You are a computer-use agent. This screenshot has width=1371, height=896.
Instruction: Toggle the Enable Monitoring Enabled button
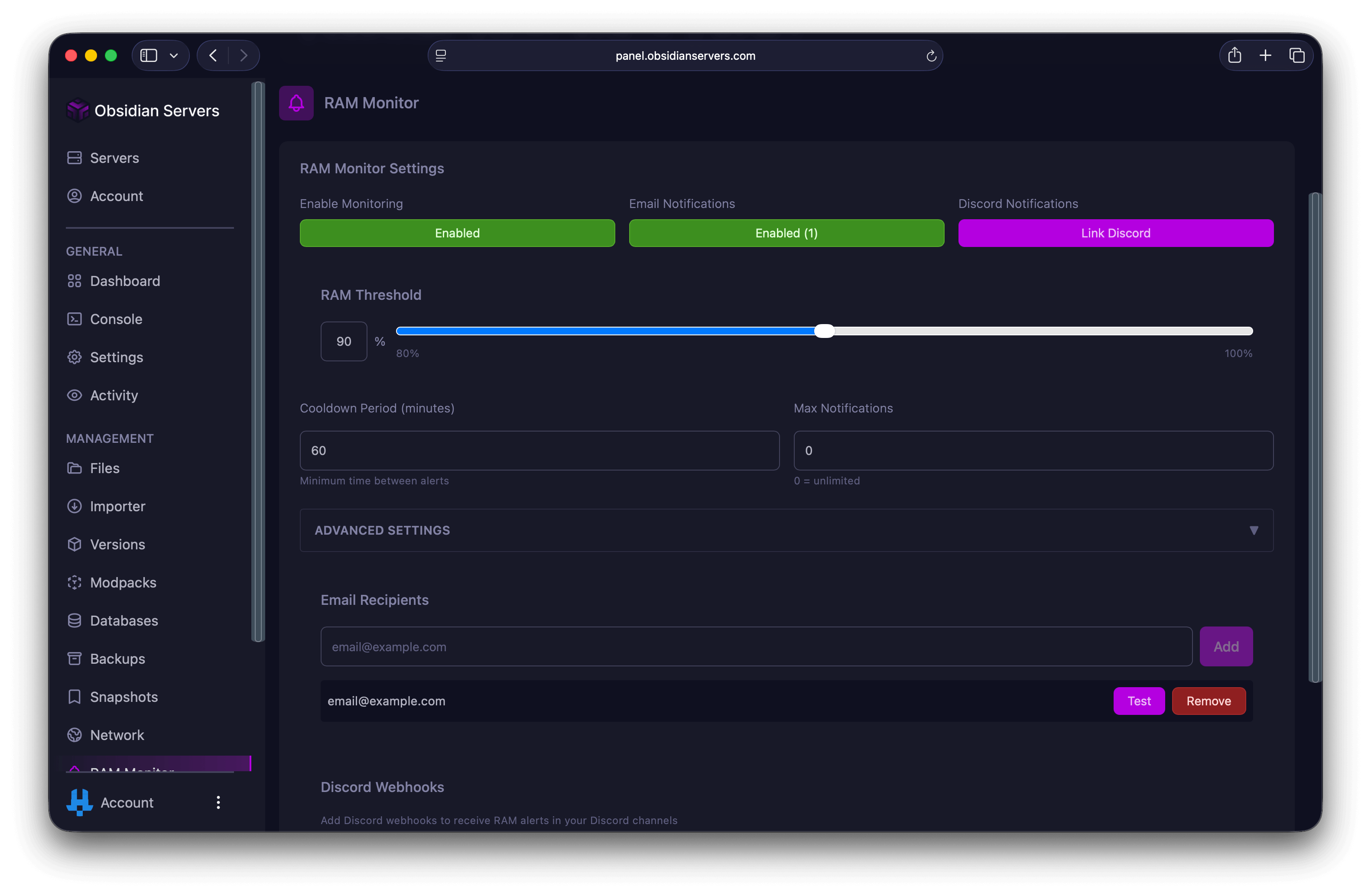457,233
